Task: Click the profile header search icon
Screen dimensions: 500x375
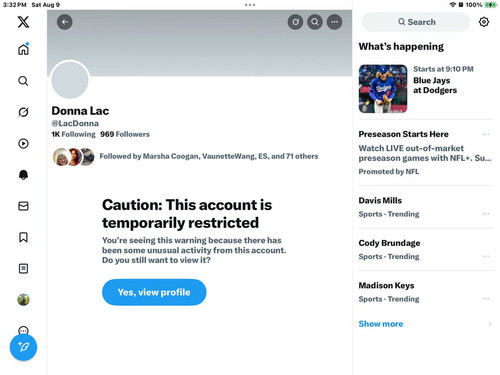Action: (x=315, y=22)
